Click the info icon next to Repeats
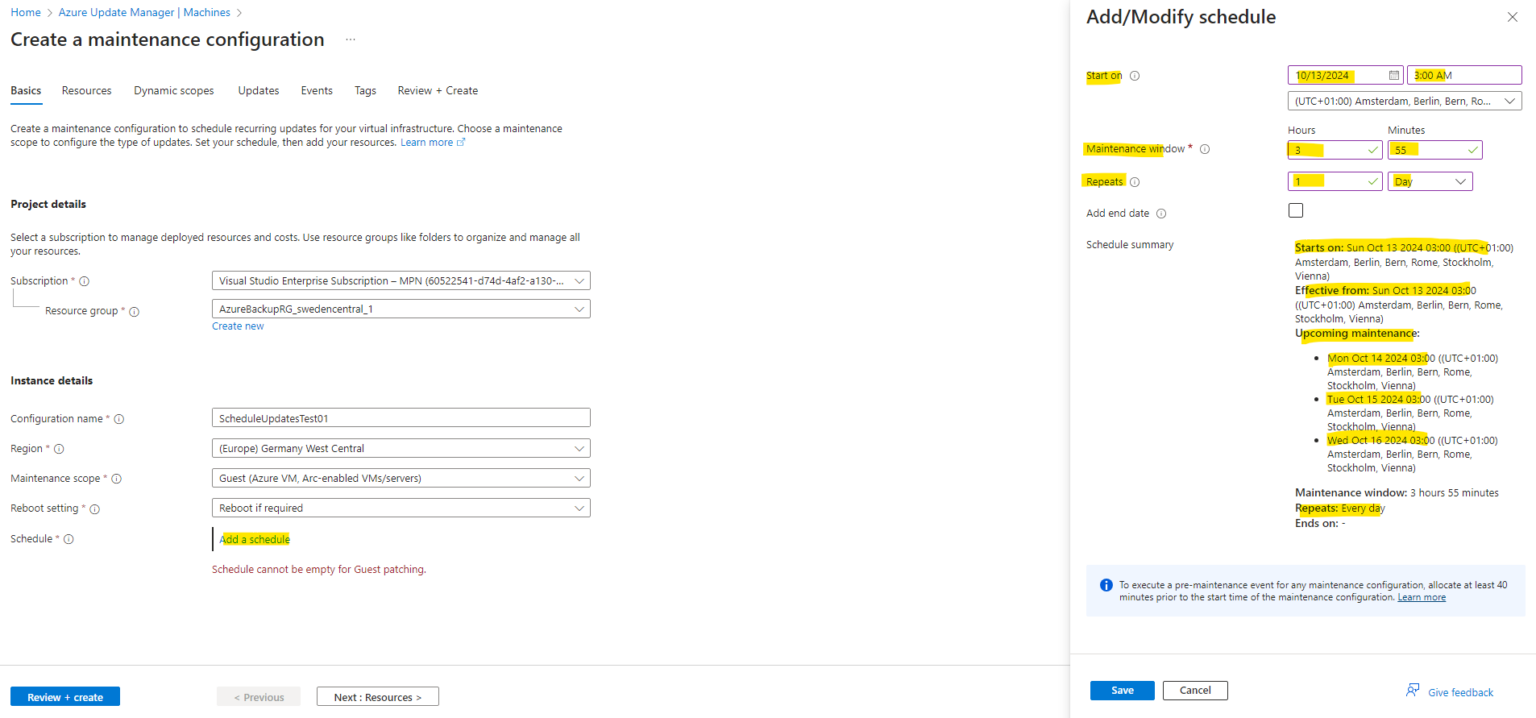The image size is (1536, 718). 1134,182
